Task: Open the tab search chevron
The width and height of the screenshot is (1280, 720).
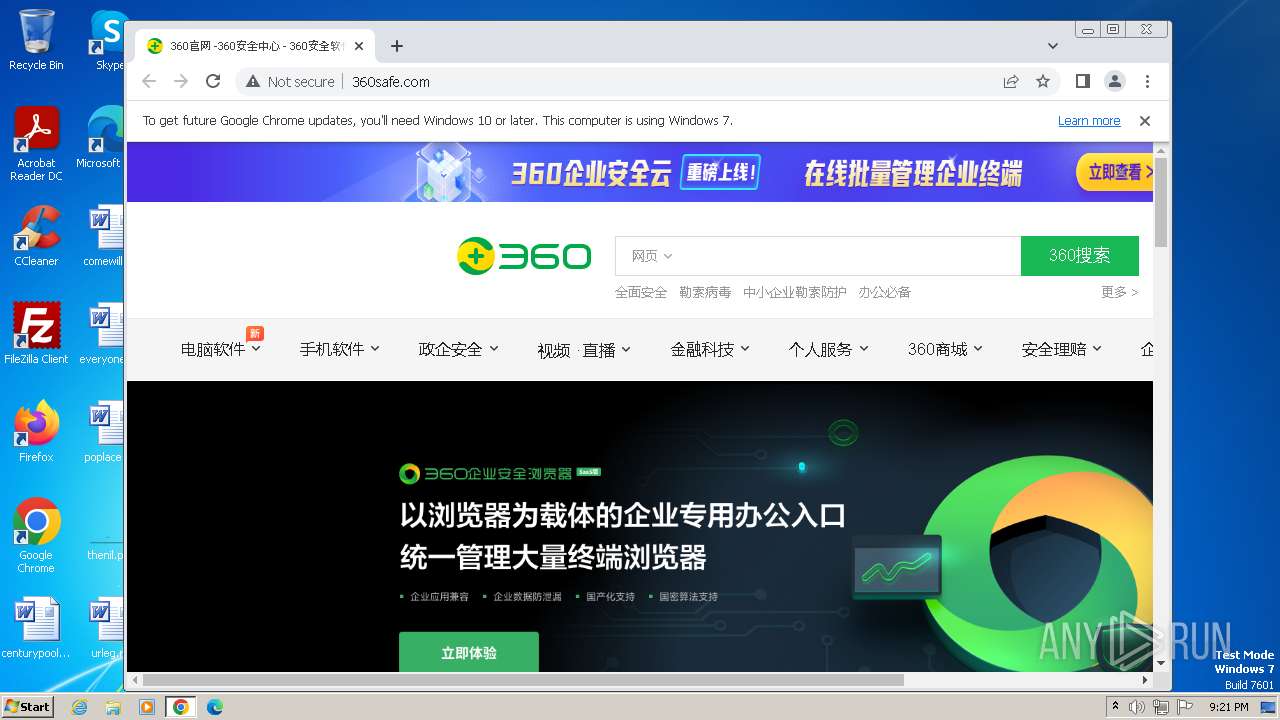Action: pyautogui.click(x=1053, y=46)
